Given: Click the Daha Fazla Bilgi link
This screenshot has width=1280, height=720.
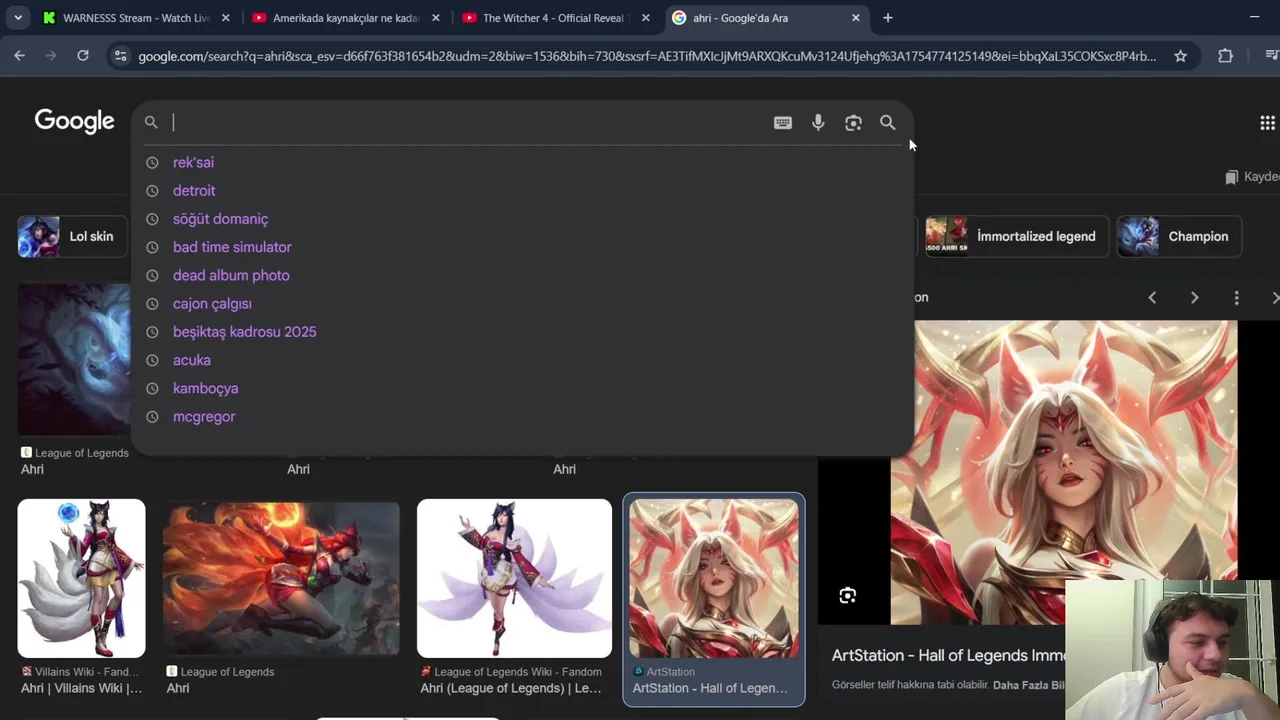Looking at the screenshot, I should tap(1028, 685).
